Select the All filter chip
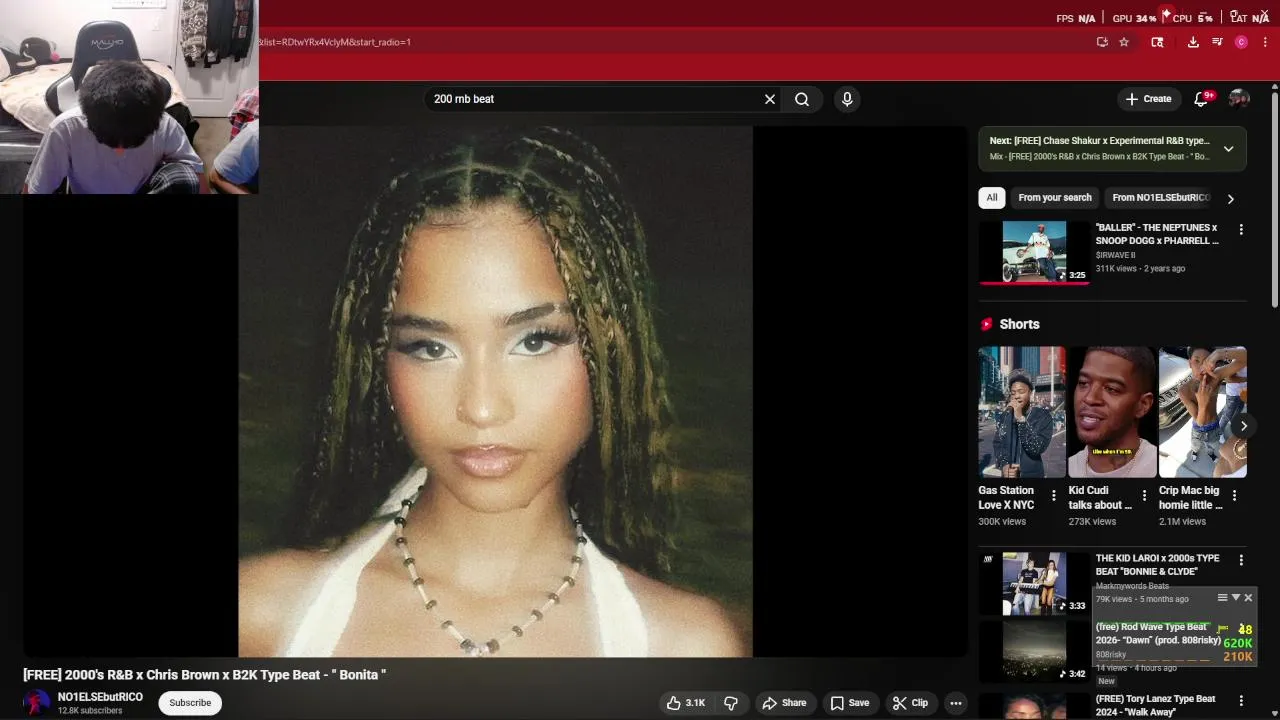Image resolution: width=1280 pixels, height=720 pixels. point(991,198)
